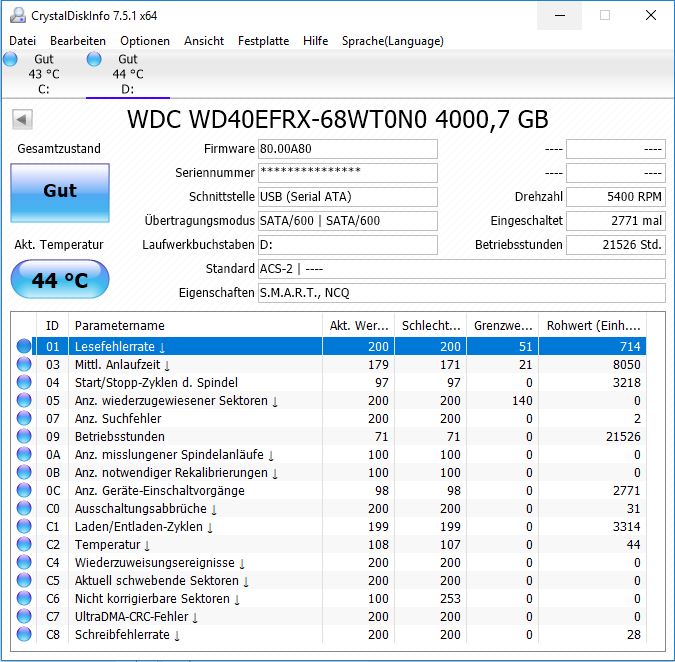Screen dimensions: 675x662
Task: Click the Grenzwe... column header
Action: [x=502, y=325]
